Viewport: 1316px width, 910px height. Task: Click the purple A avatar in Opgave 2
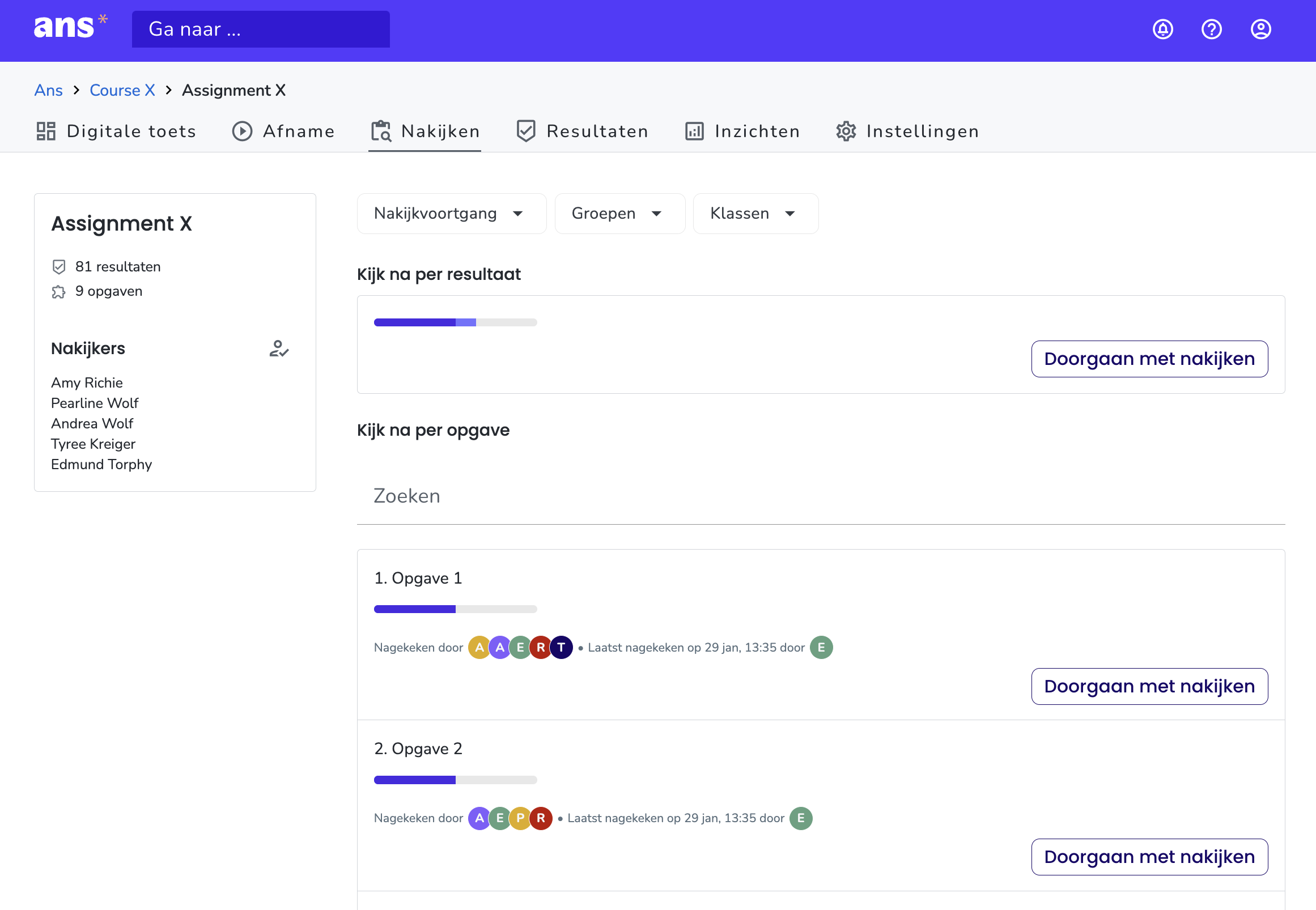[479, 818]
